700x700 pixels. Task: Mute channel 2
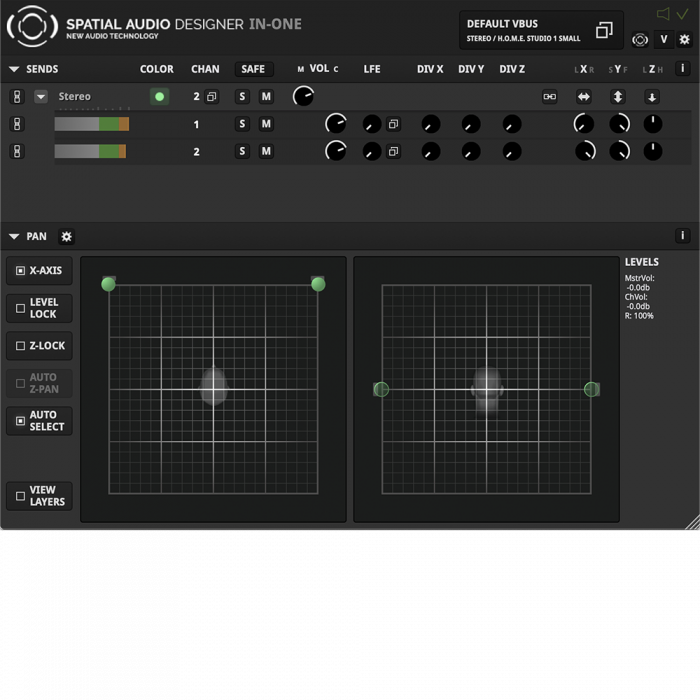pyautogui.click(x=266, y=151)
